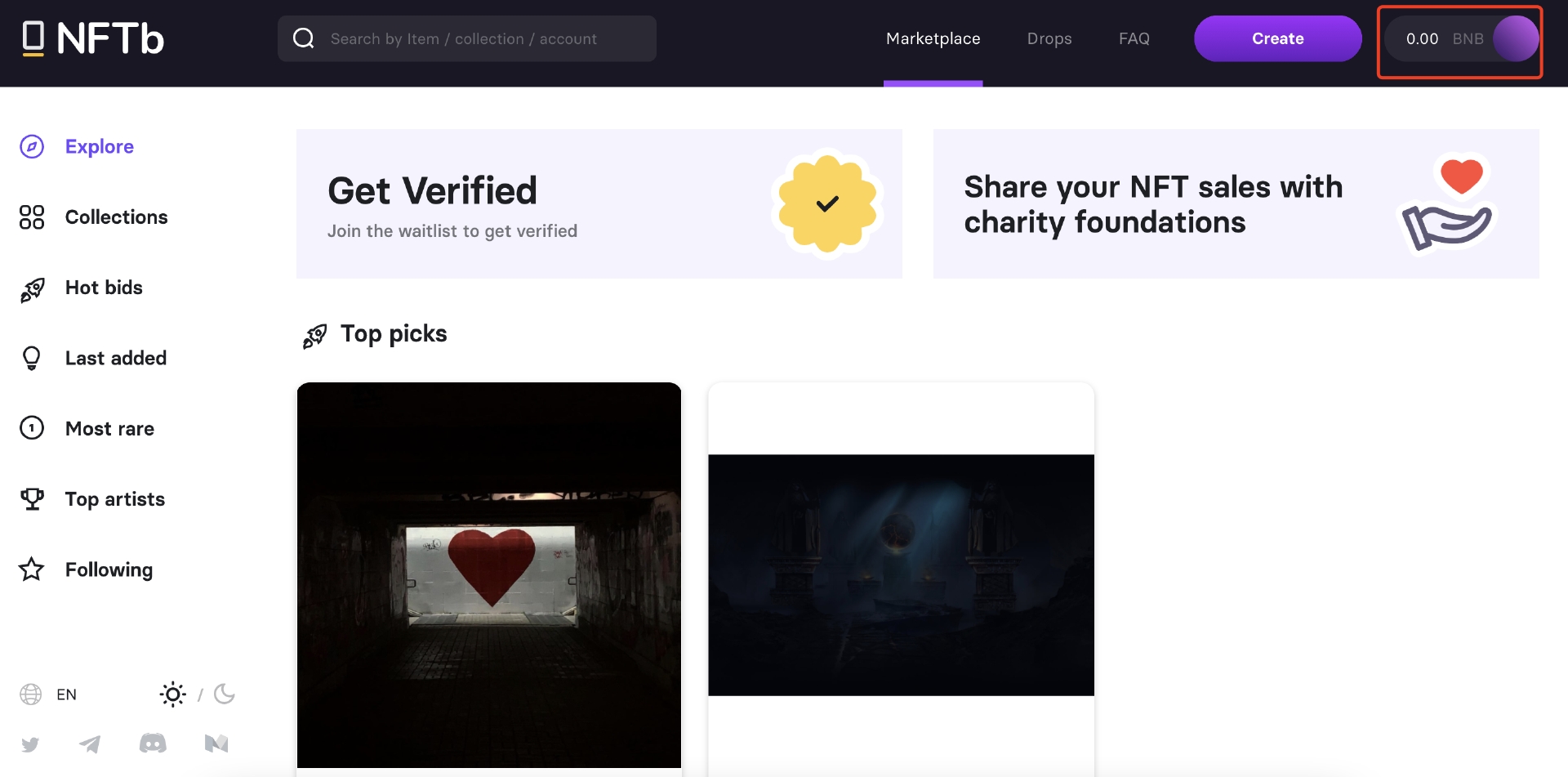Click the Collections grid icon

click(32, 217)
